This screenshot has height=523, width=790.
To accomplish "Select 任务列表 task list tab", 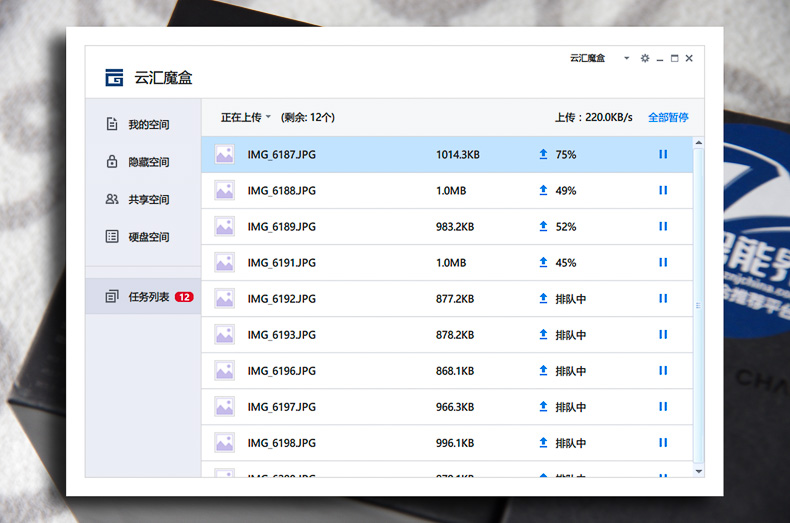I will (148, 297).
